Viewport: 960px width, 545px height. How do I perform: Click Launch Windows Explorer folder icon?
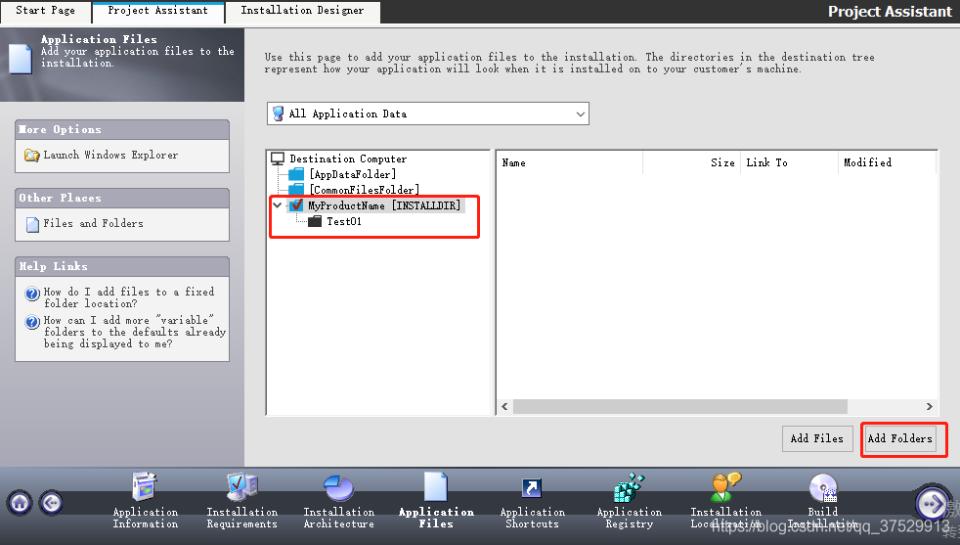(32, 156)
